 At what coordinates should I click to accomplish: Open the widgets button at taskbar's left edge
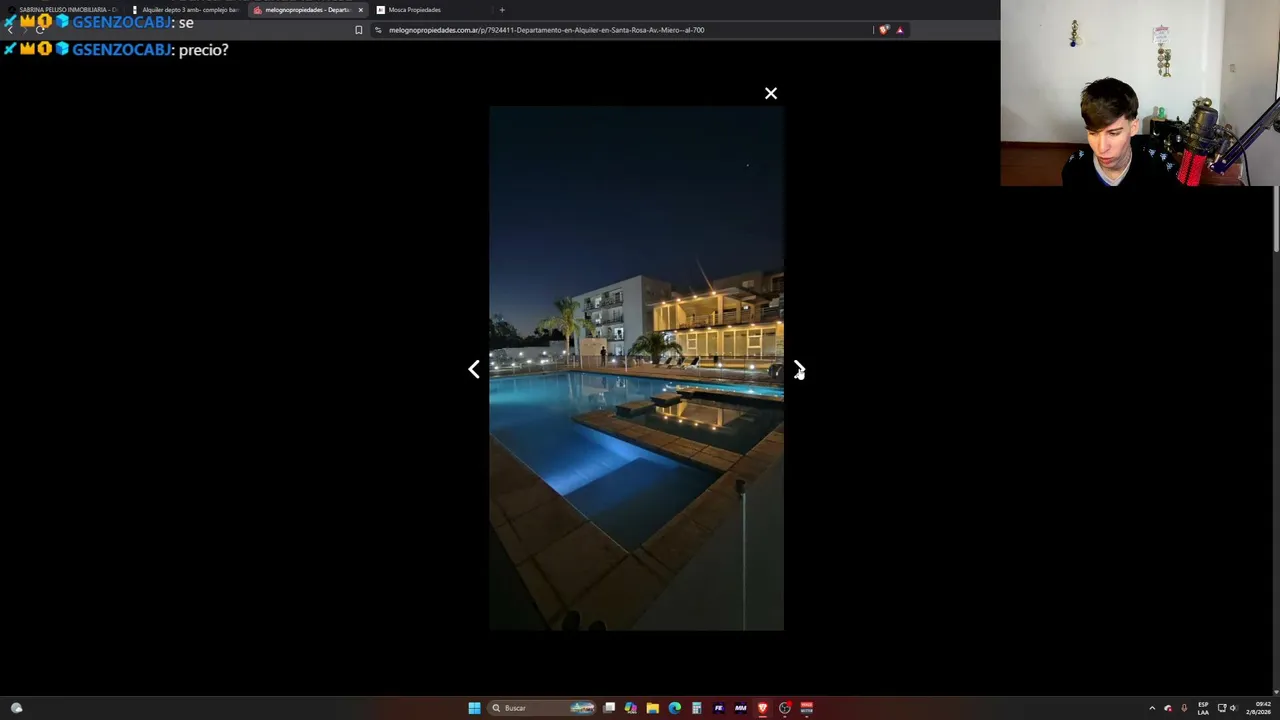click(16, 708)
